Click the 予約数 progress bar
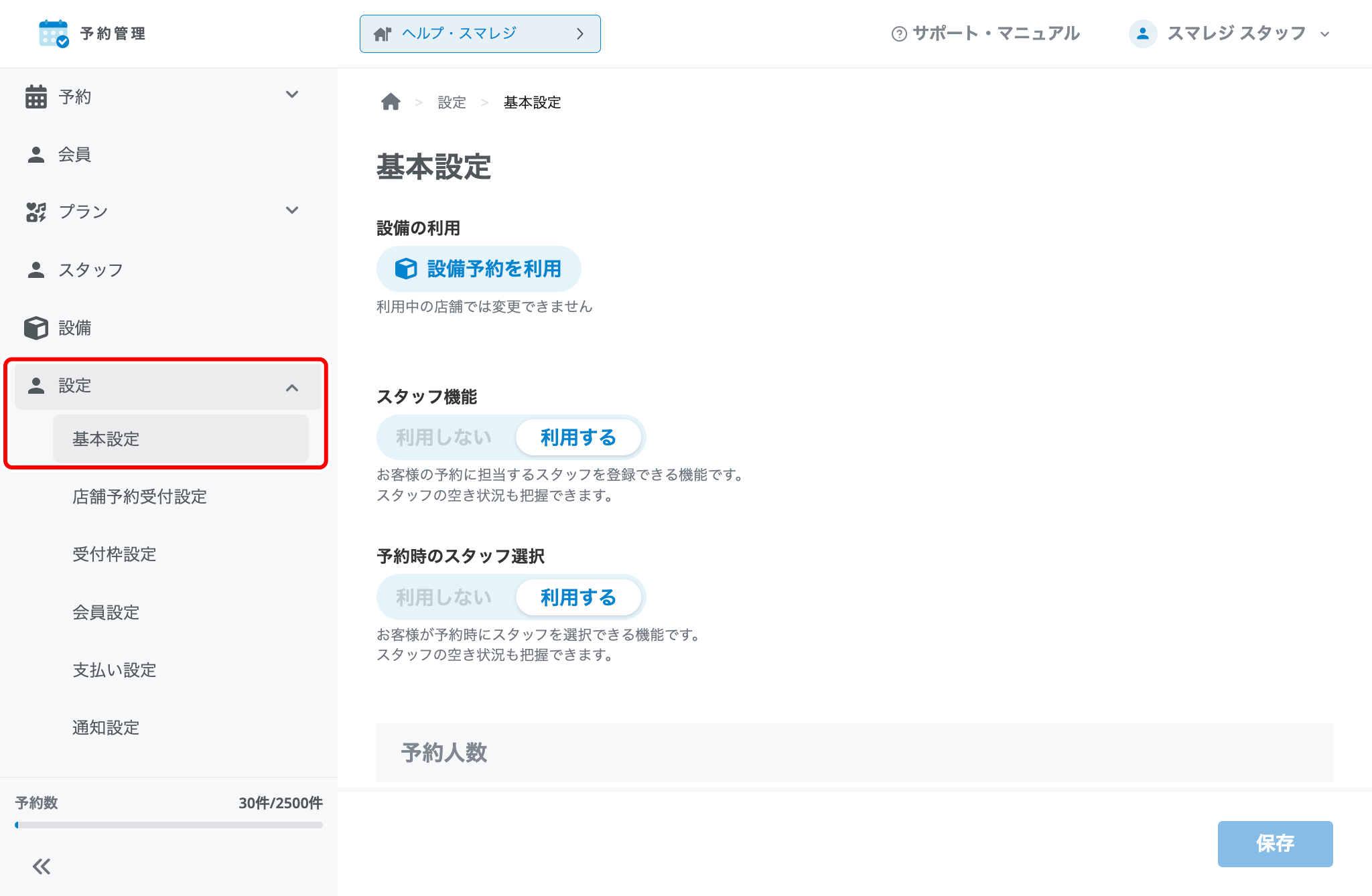Image resolution: width=1372 pixels, height=896 pixels. pyautogui.click(x=169, y=825)
